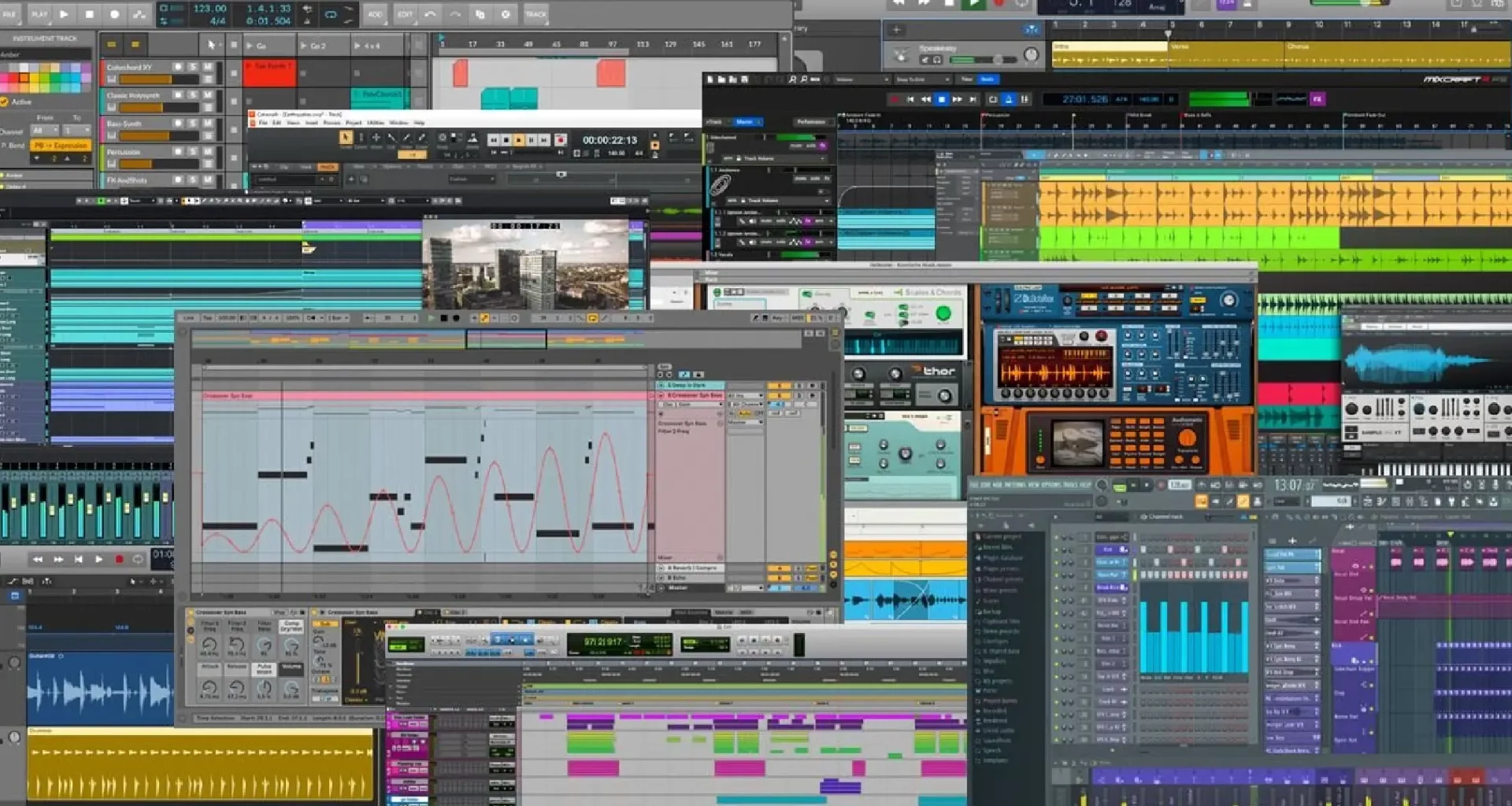Open the 'Snap To Grid' dropdown in Mixcraft
The width and height of the screenshot is (1512, 806).
point(923,79)
